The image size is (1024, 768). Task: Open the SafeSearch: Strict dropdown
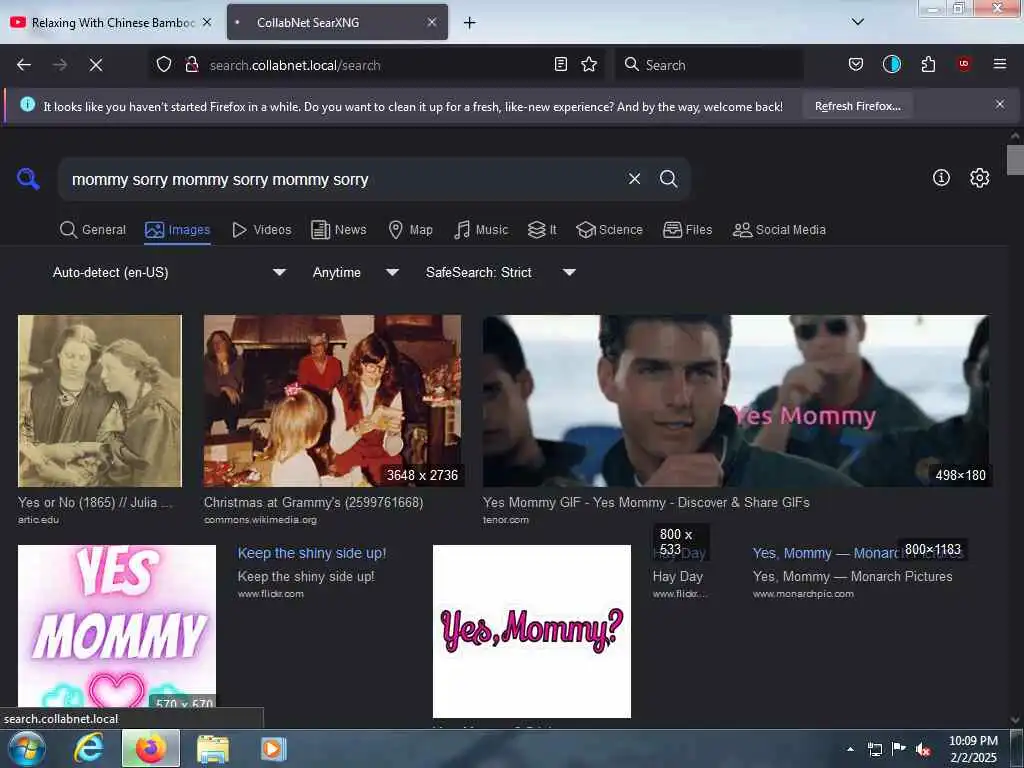500,272
